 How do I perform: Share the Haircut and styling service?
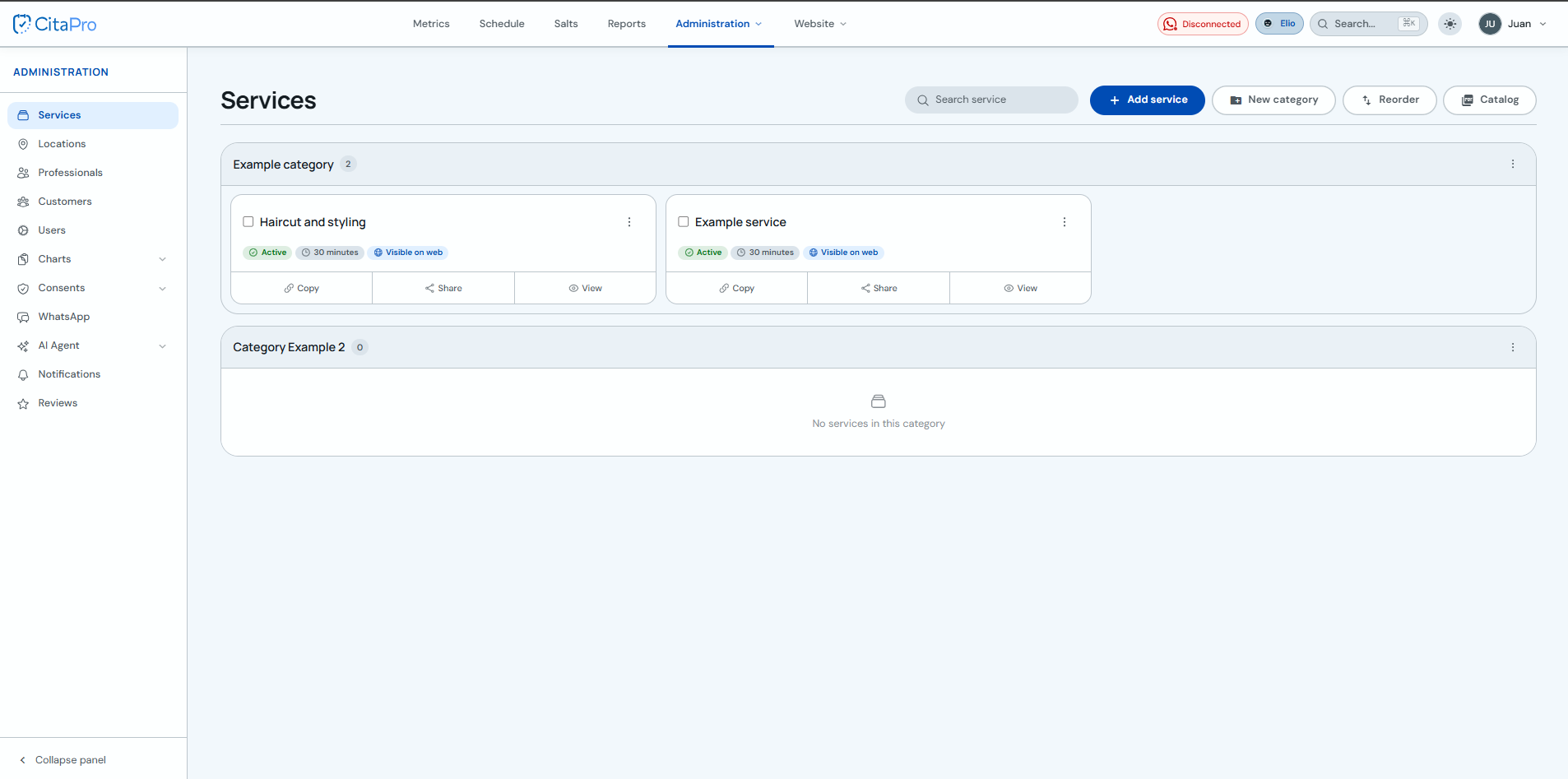click(x=443, y=288)
